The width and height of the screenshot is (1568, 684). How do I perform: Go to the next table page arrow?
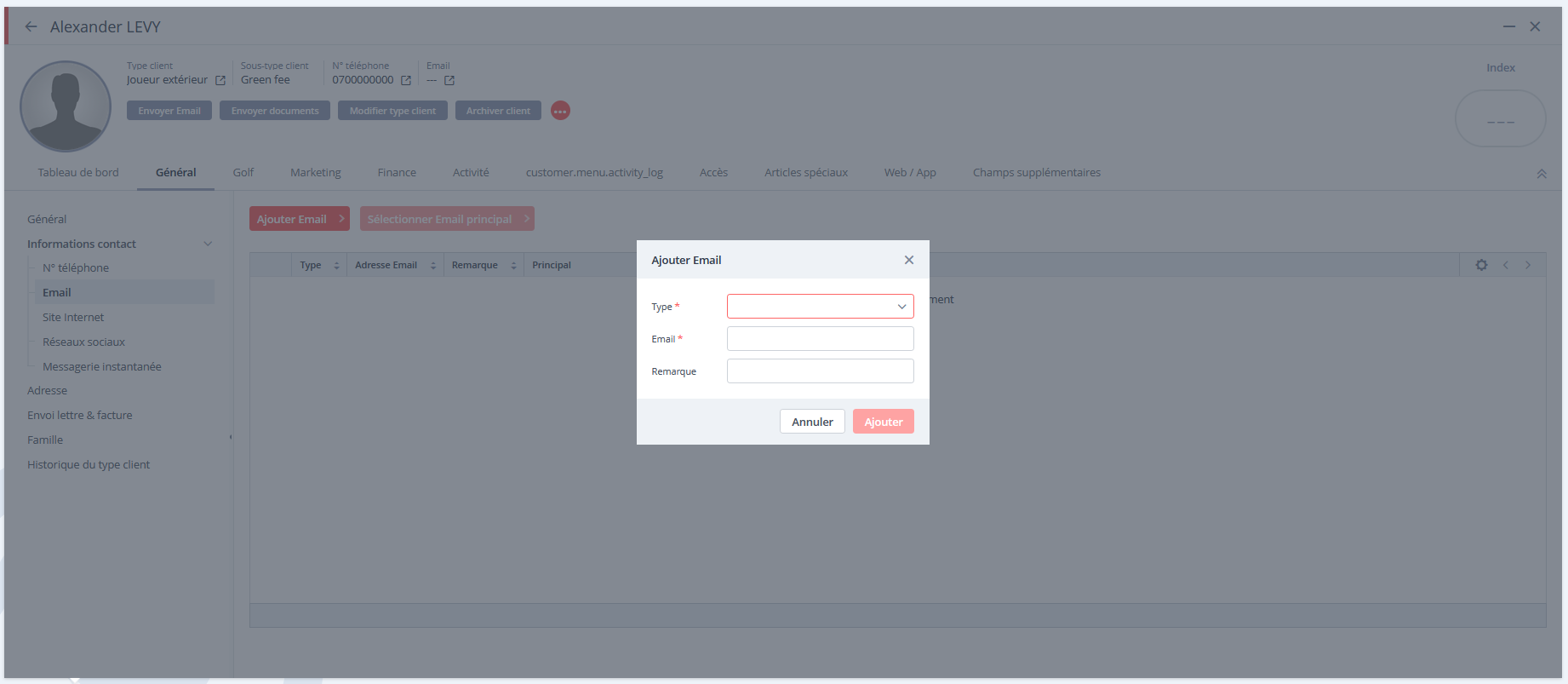pyautogui.click(x=1528, y=265)
